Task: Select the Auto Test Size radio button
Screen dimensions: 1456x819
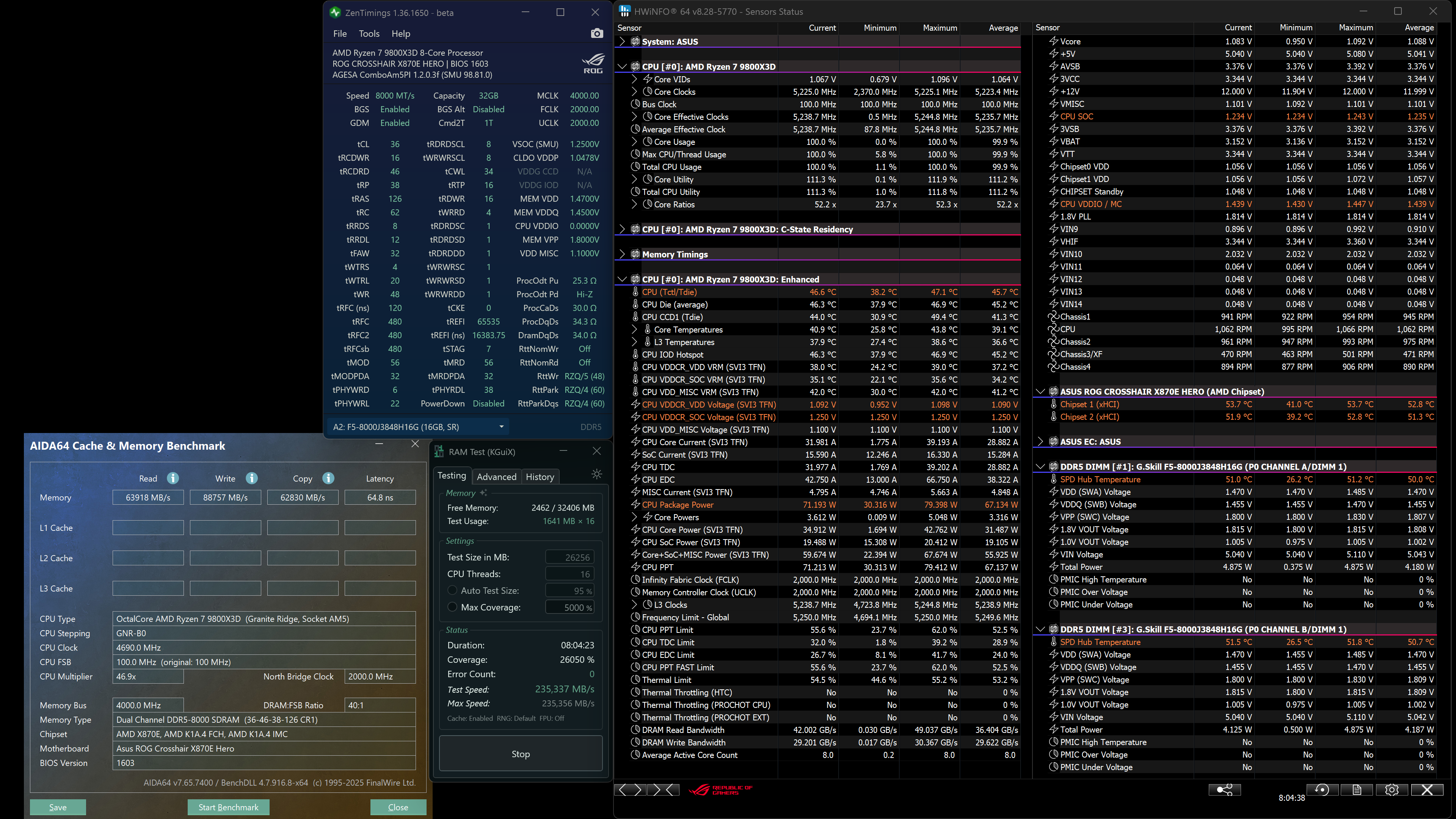Action: pyautogui.click(x=452, y=590)
